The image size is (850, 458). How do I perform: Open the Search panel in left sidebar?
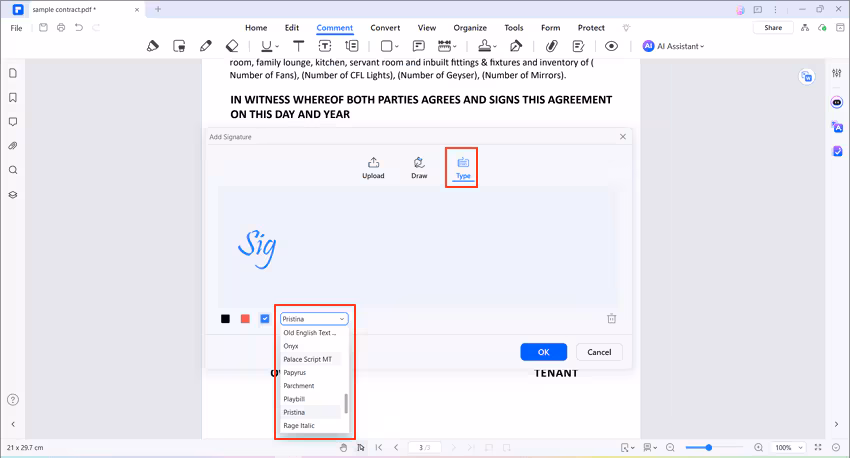[13, 170]
